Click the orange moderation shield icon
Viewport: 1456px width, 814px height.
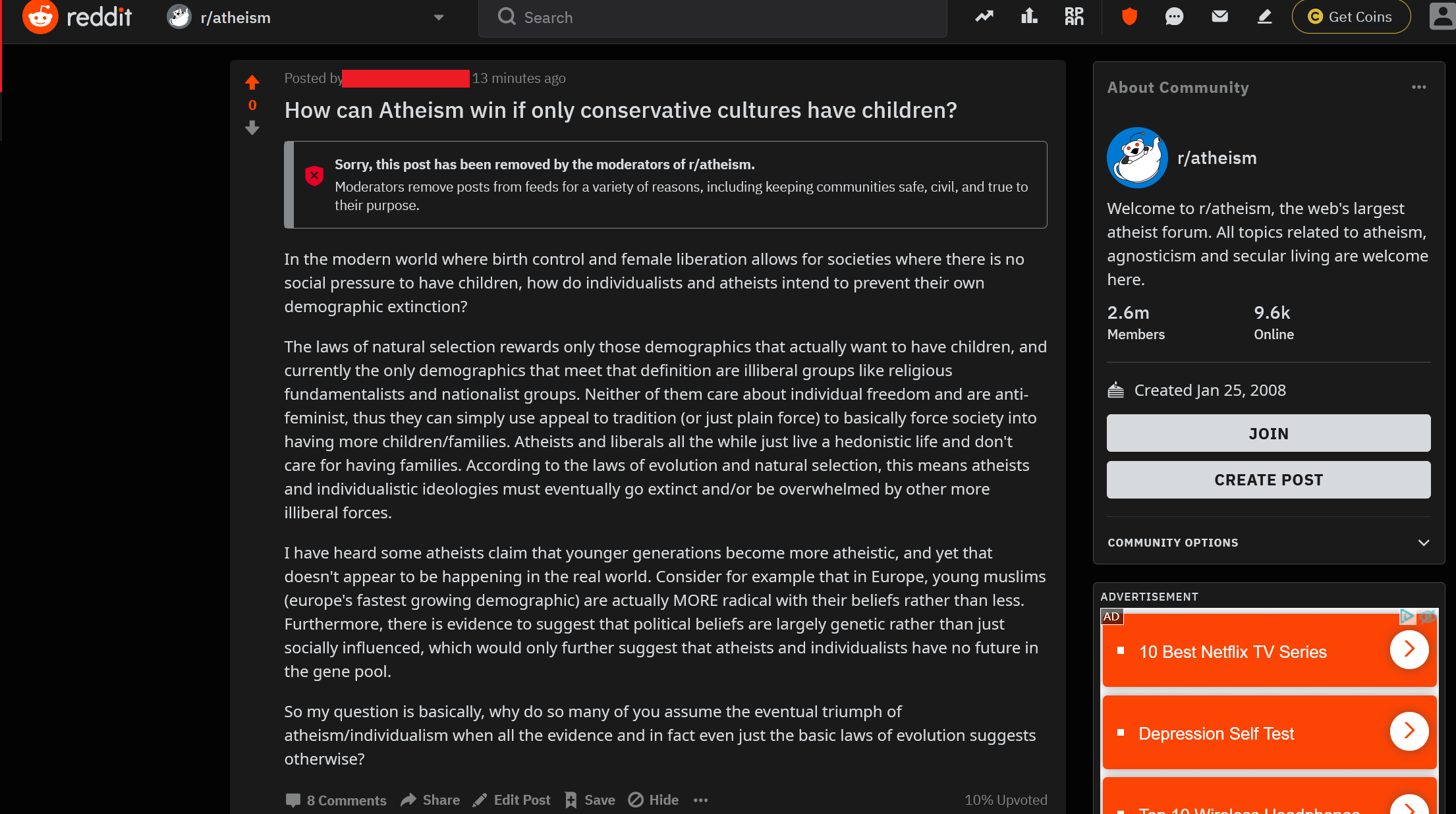(1129, 16)
